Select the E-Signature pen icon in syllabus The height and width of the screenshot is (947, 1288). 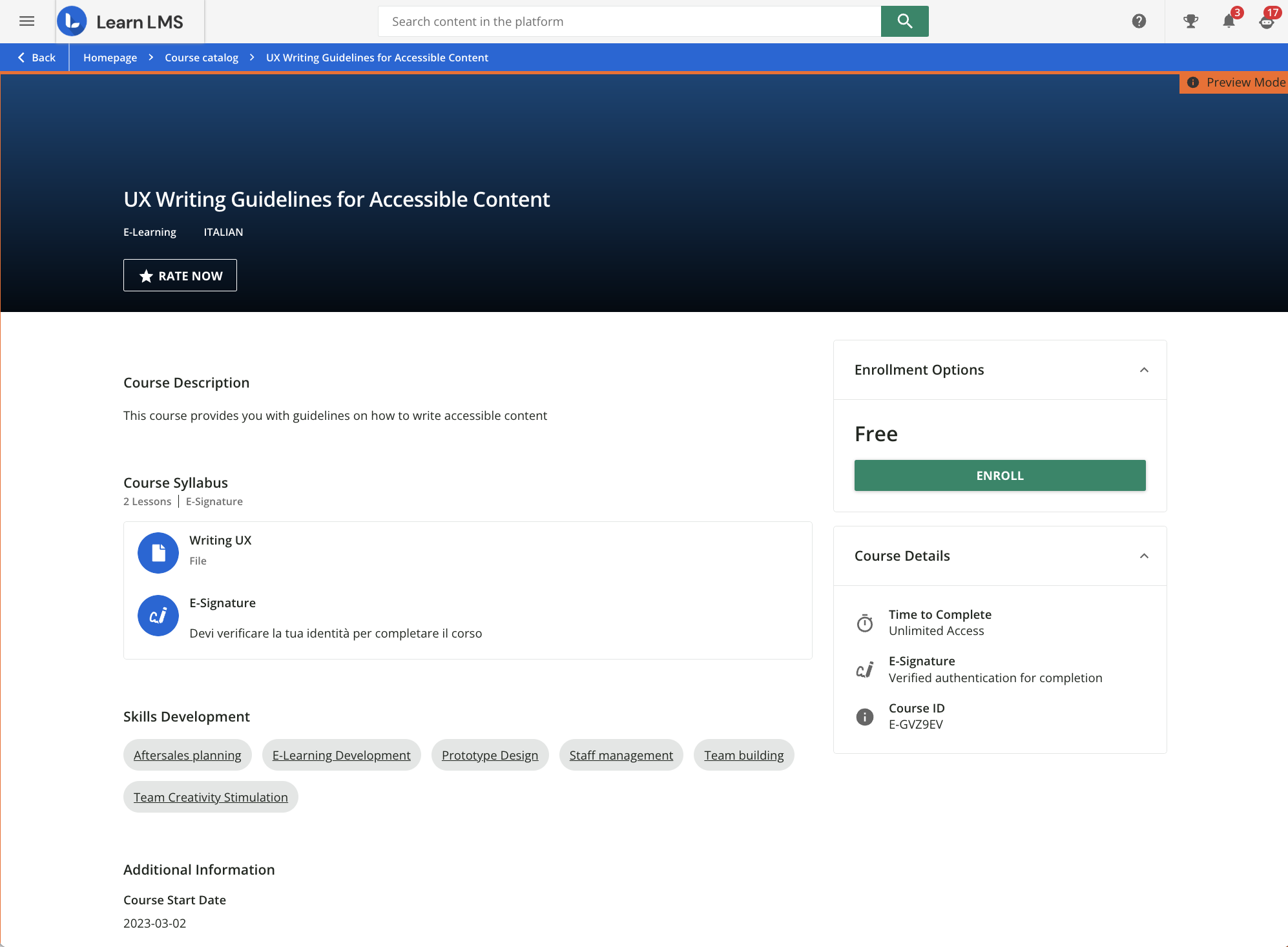[x=158, y=615]
